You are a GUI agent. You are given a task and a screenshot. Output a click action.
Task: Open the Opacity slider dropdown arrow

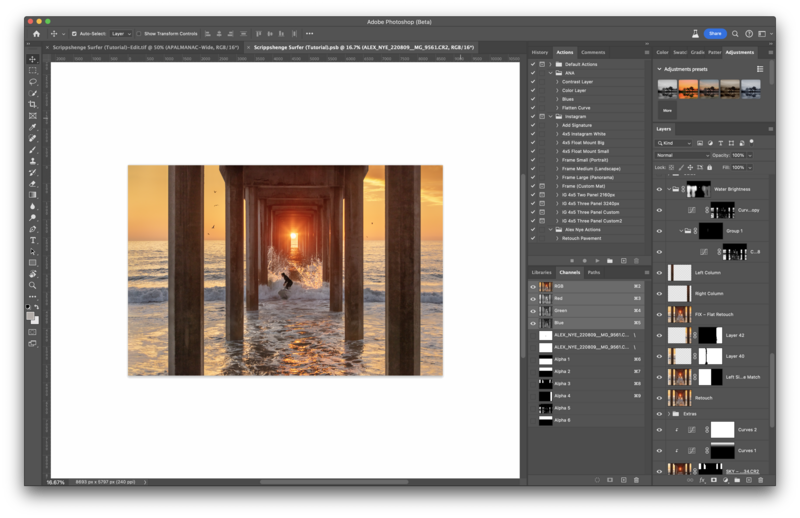point(750,155)
